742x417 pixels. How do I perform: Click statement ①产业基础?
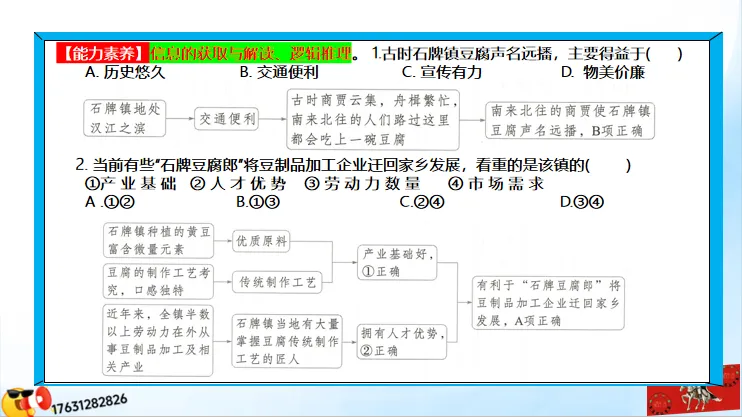[131, 184]
